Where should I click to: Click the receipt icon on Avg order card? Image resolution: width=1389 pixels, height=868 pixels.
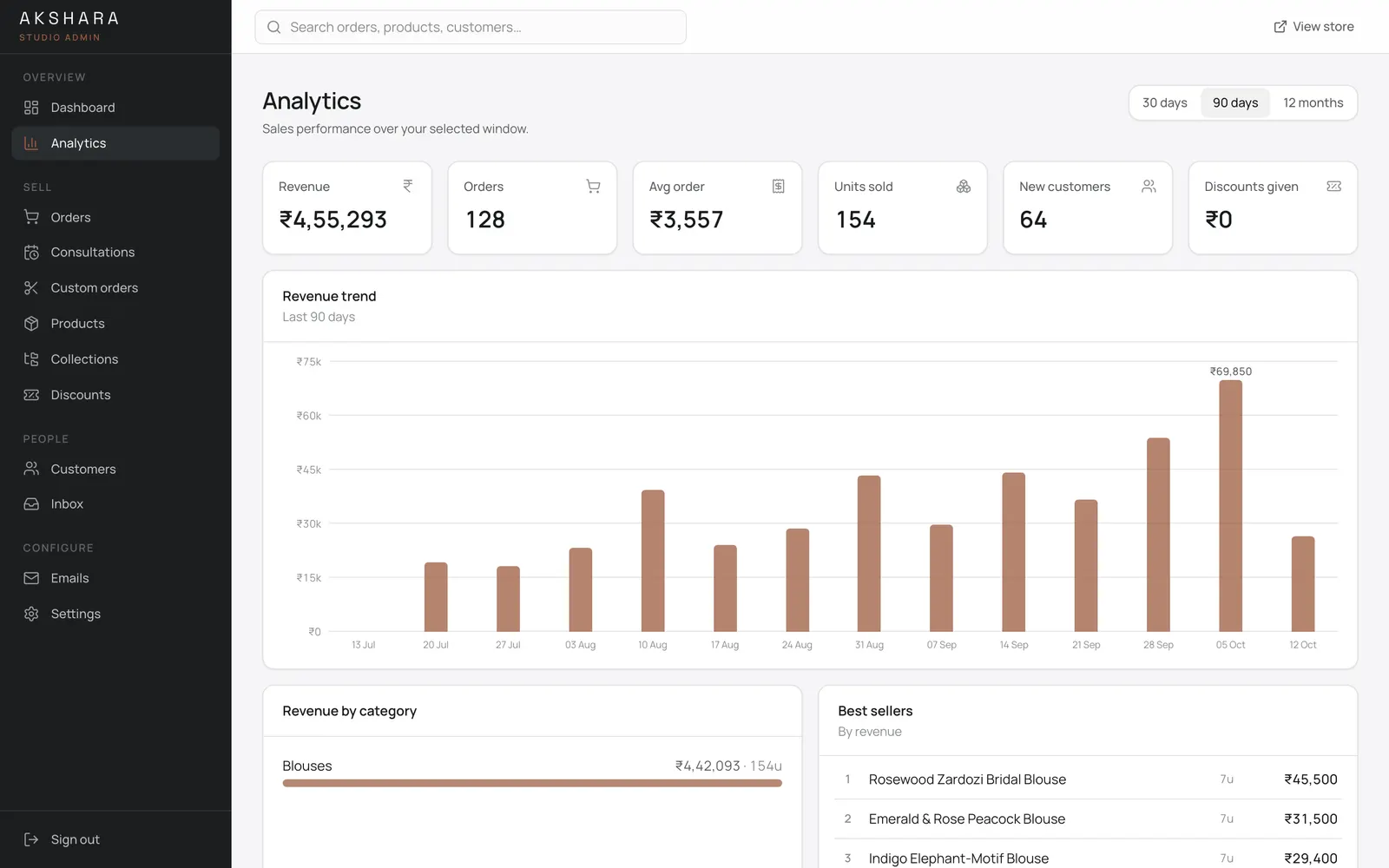(779, 186)
